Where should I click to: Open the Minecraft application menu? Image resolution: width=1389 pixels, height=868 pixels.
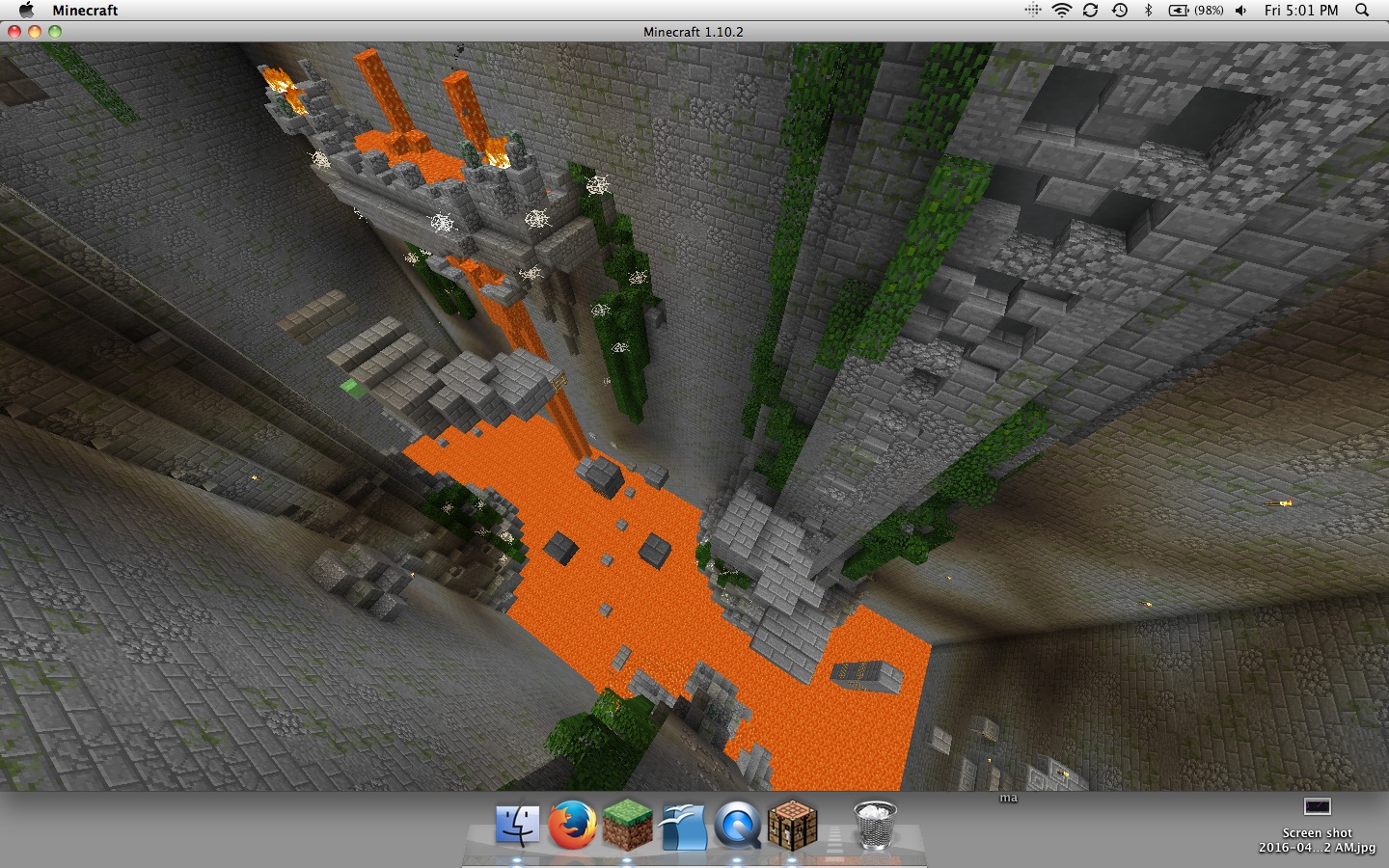85,10
